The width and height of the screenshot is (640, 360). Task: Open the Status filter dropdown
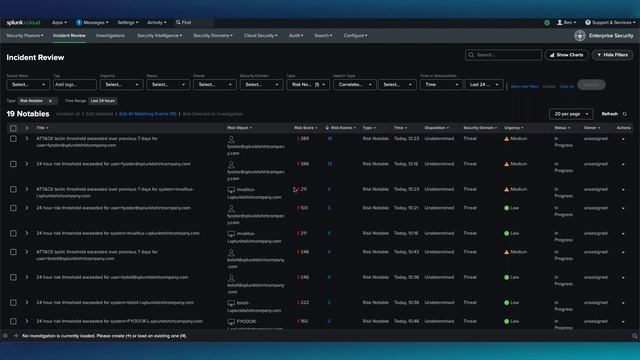168,84
